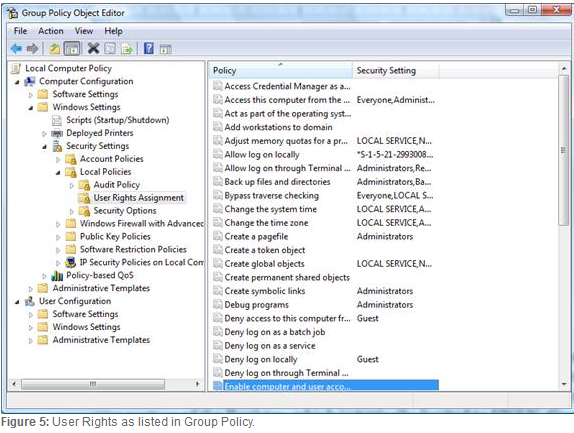Expand the Audit Policy node
The width and height of the screenshot is (574, 433).
(x=72, y=186)
